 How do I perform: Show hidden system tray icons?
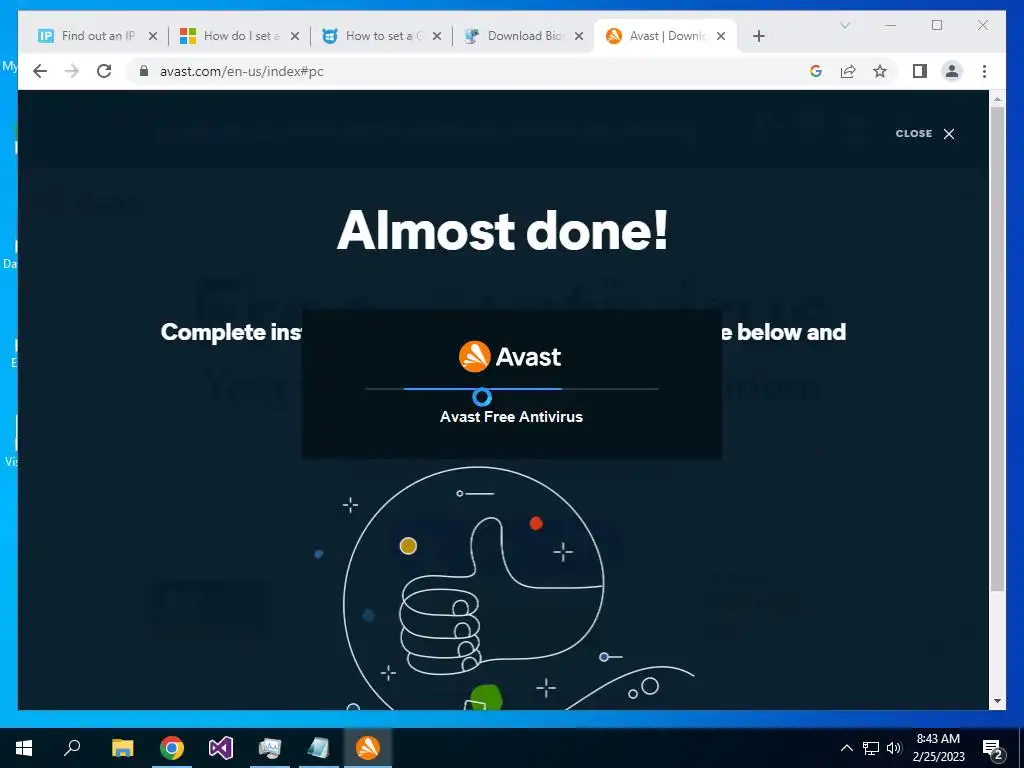tap(846, 748)
